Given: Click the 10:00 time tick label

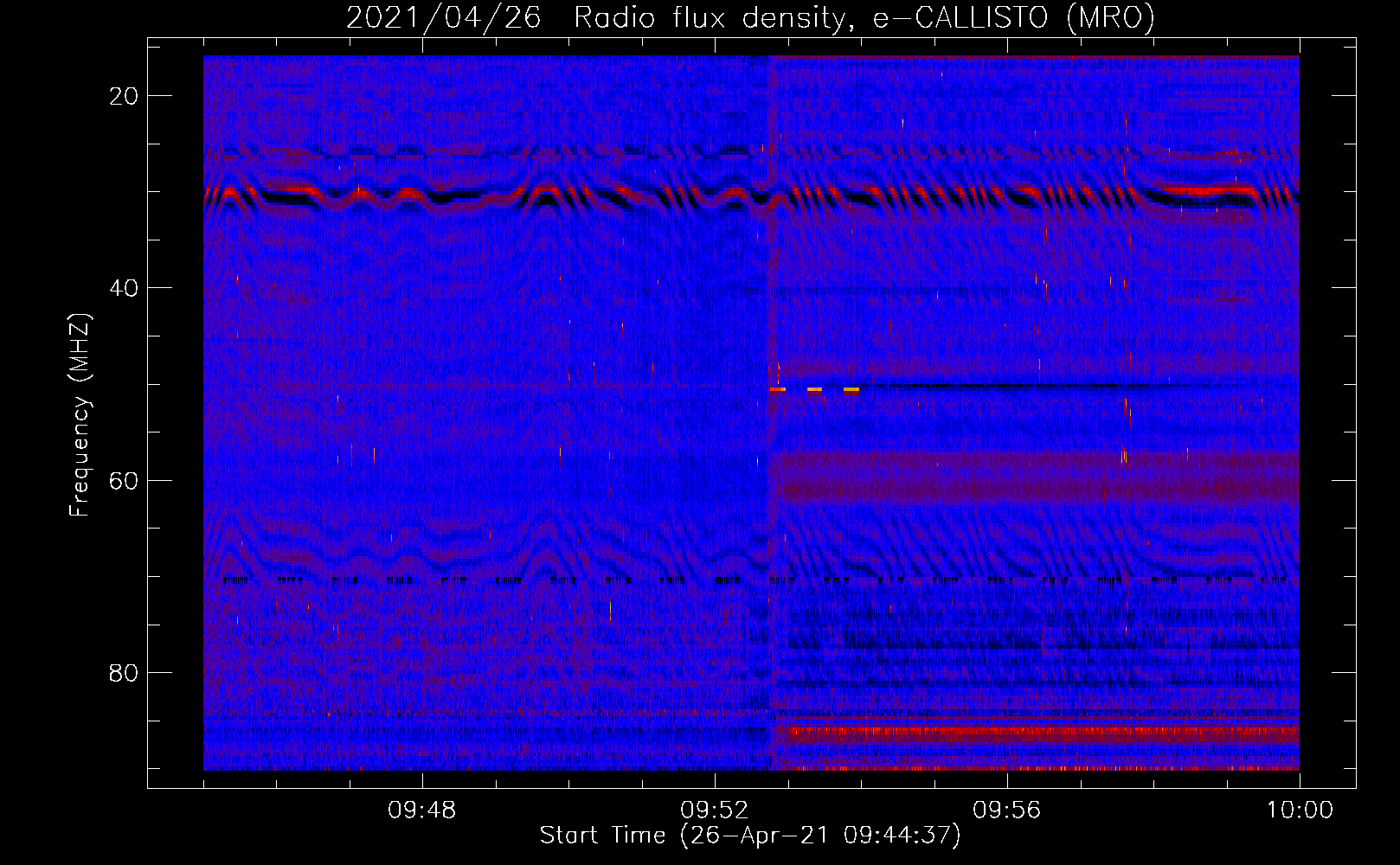Looking at the screenshot, I should [x=1300, y=811].
